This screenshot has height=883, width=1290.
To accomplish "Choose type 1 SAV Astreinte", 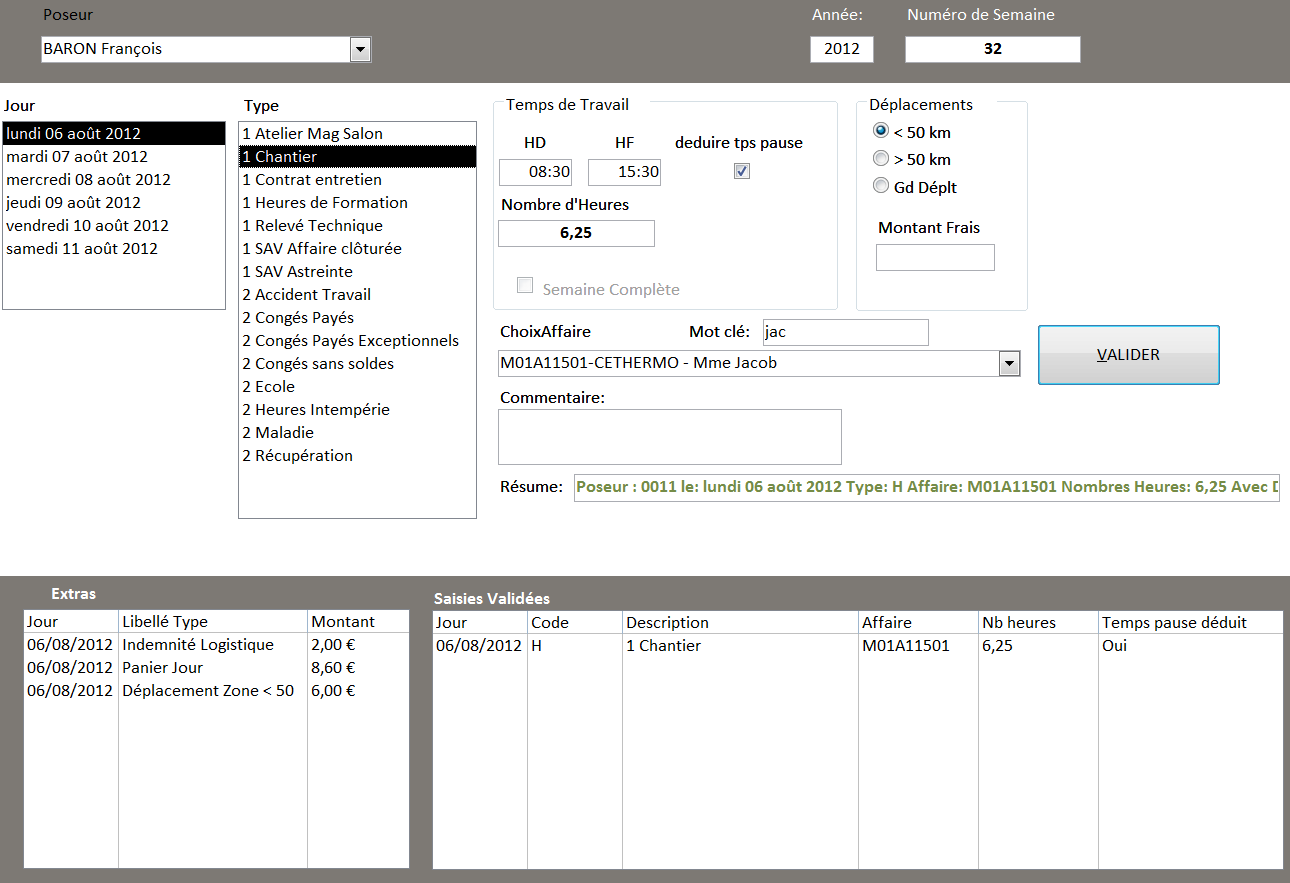I will (357, 272).
